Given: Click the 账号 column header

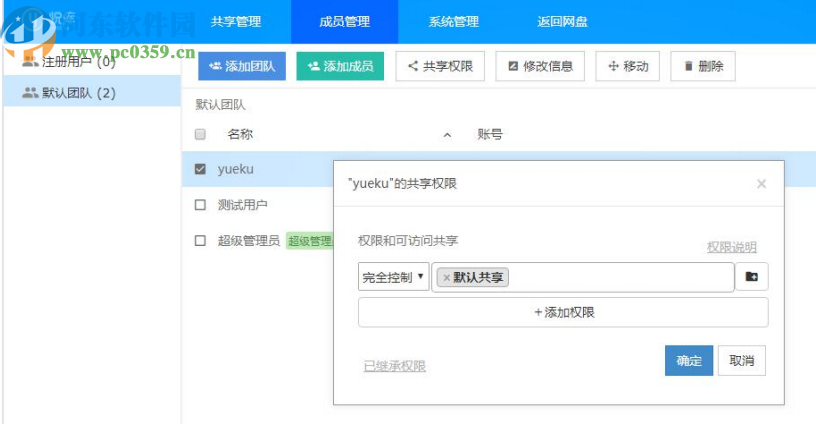Looking at the screenshot, I should click(490, 134).
